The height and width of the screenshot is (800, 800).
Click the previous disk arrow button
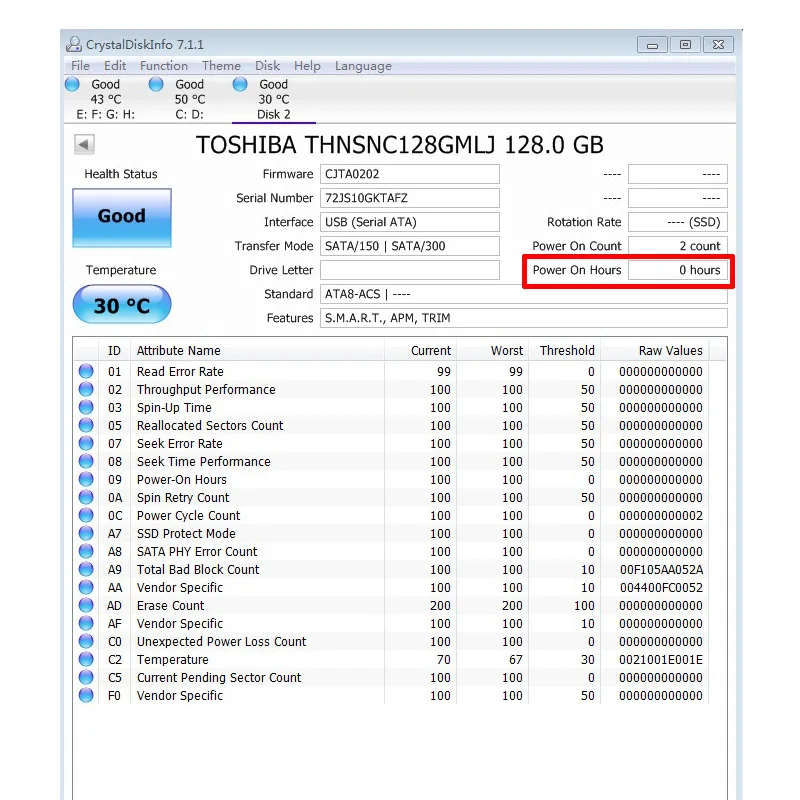(x=84, y=145)
